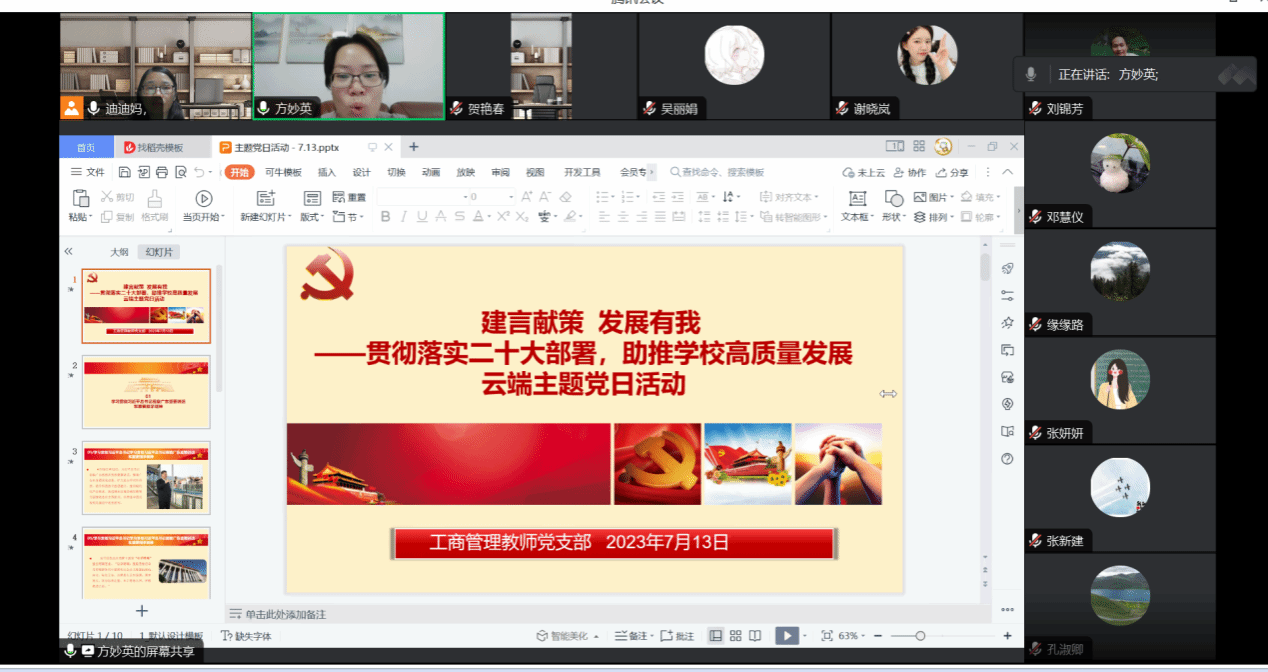Toggle normal view button in status bar

click(x=715, y=636)
